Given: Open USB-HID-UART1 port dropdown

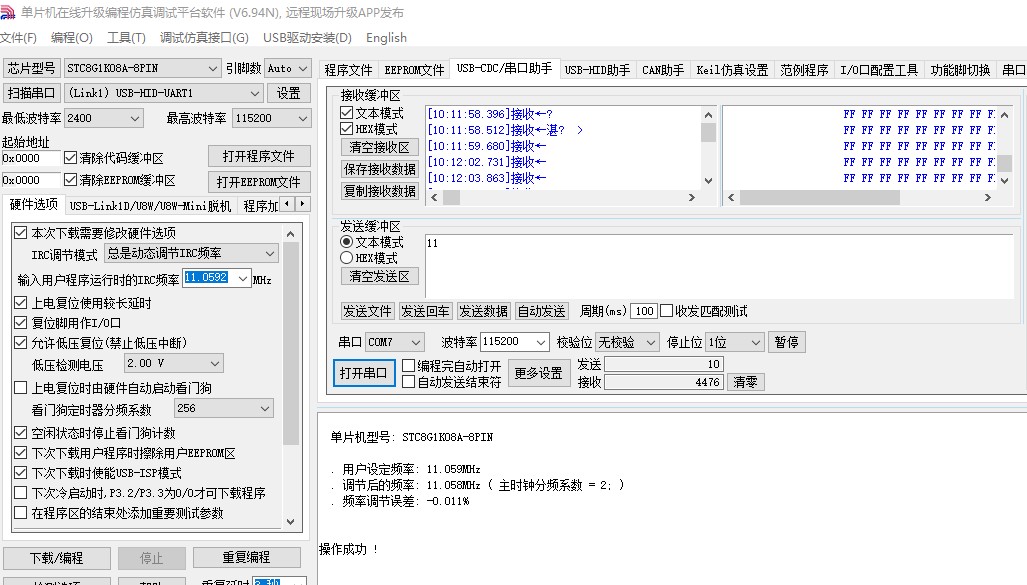Looking at the screenshot, I should [x=255, y=93].
